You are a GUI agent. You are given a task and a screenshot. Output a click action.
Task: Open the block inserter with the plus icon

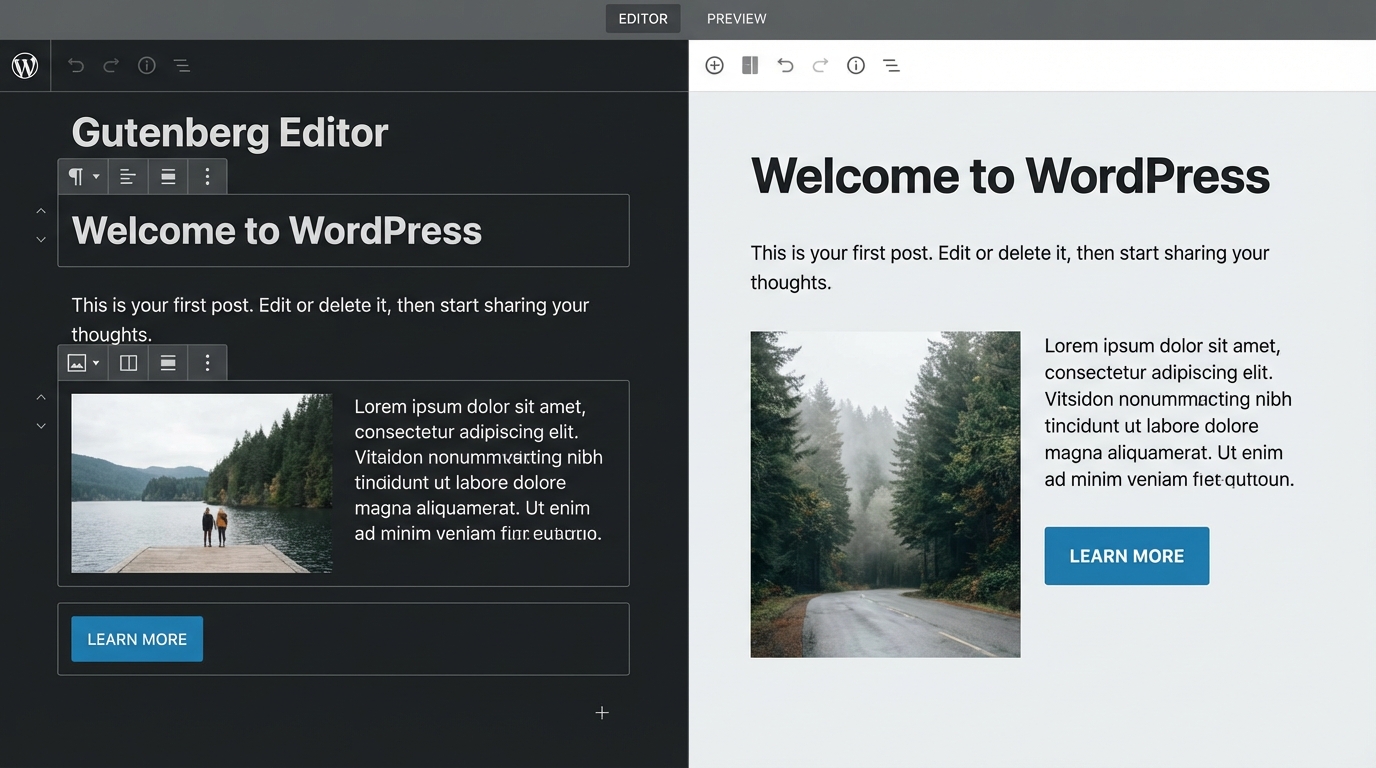tap(715, 65)
